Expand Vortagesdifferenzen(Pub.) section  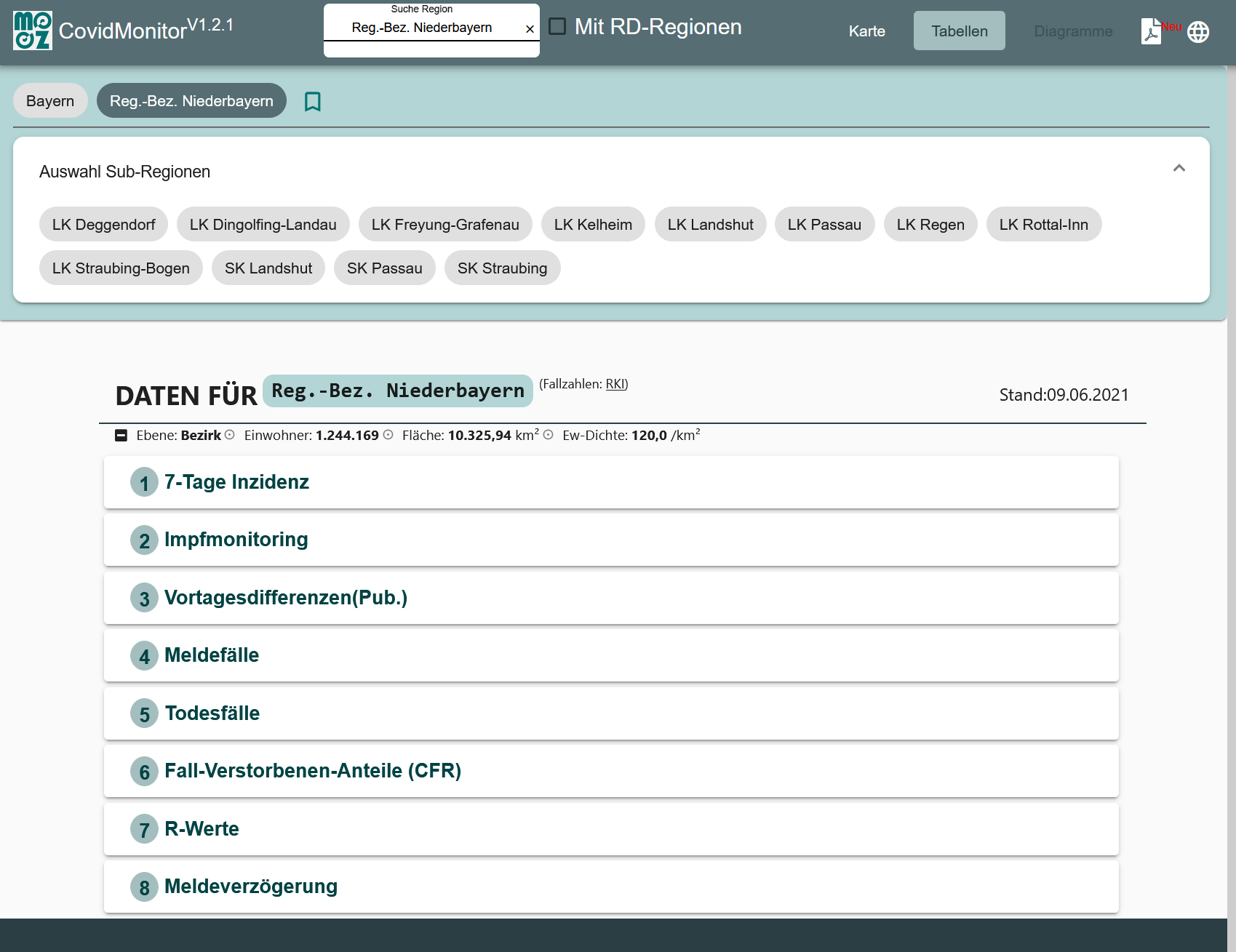tap(611, 598)
